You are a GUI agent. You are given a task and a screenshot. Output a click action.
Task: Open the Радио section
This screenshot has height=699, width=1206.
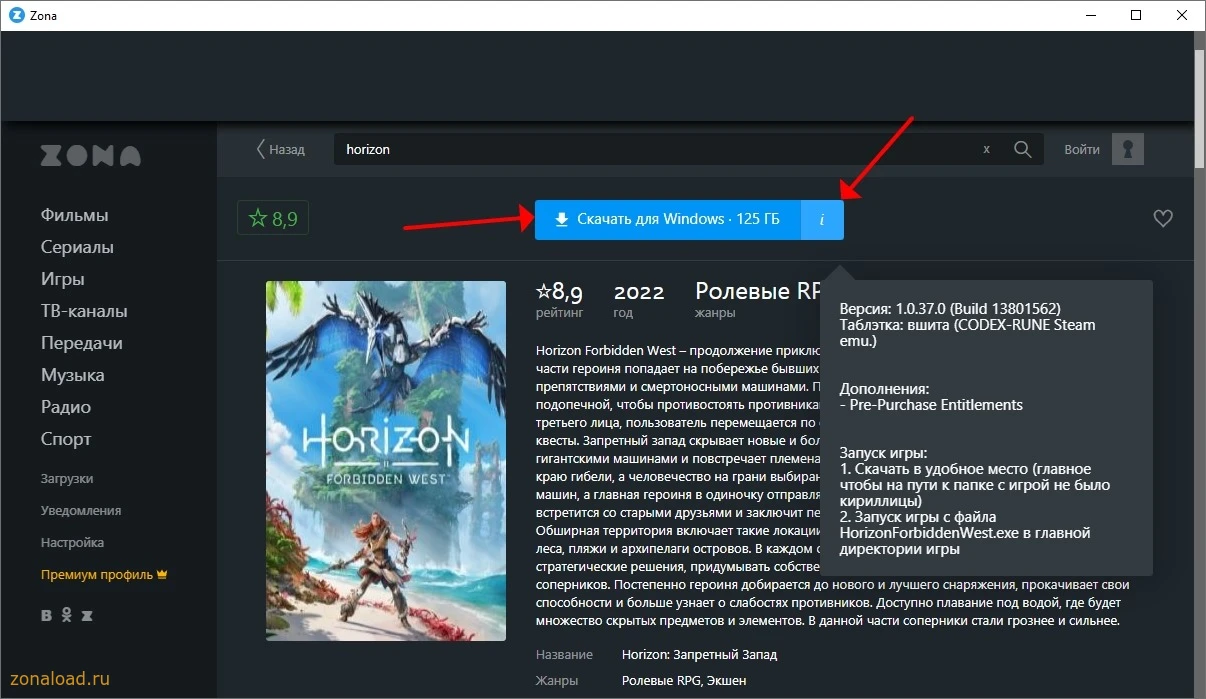tap(65, 407)
